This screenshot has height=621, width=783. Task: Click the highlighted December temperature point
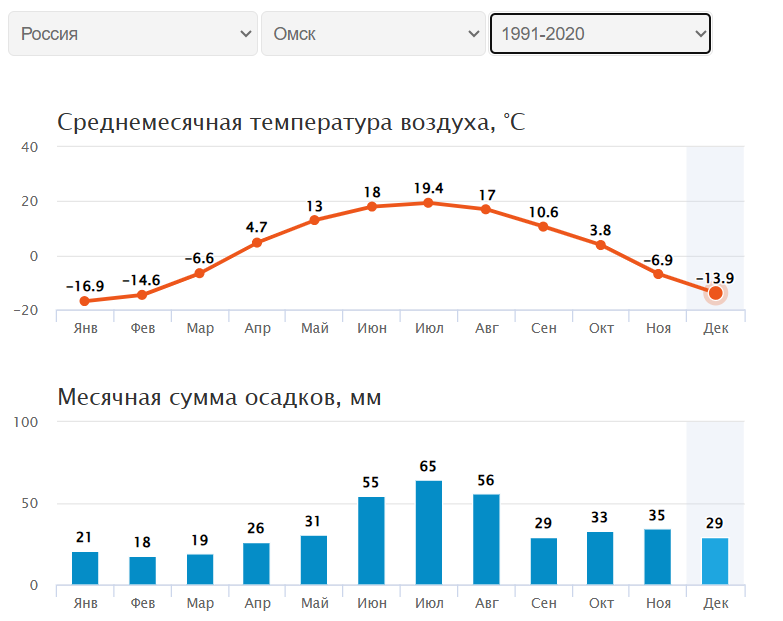click(715, 293)
